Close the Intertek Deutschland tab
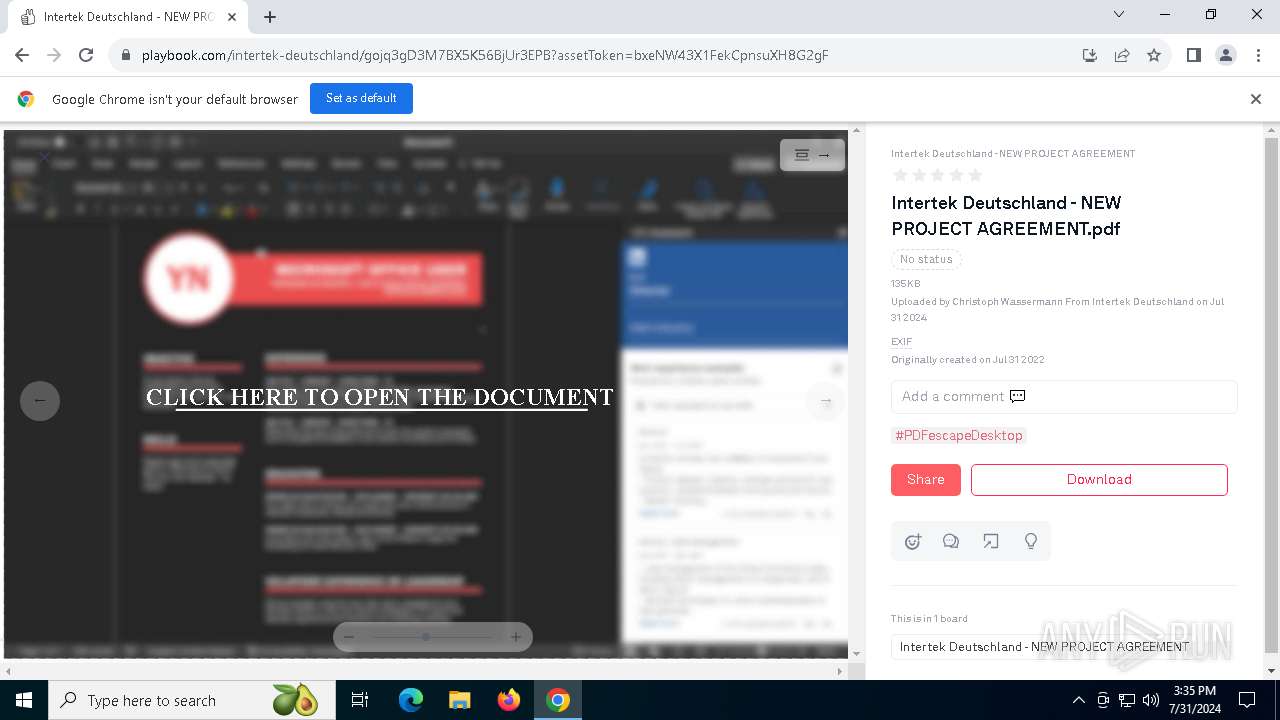Viewport: 1280px width, 720px height. pyautogui.click(x=232, y=17)
